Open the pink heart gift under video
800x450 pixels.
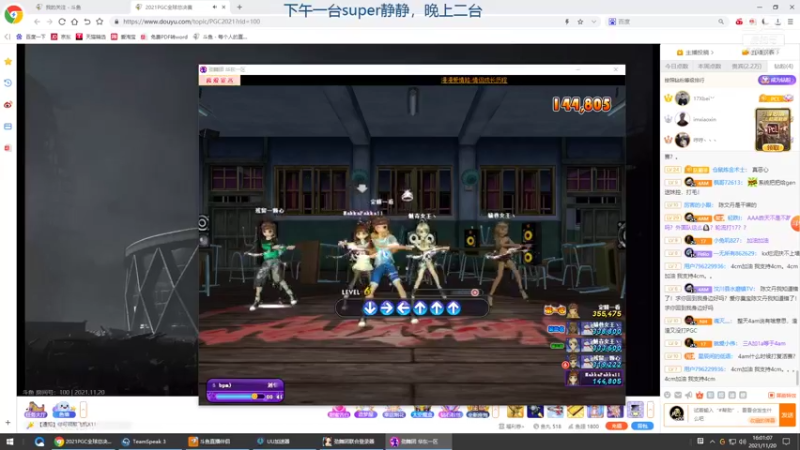pos(339,411)
